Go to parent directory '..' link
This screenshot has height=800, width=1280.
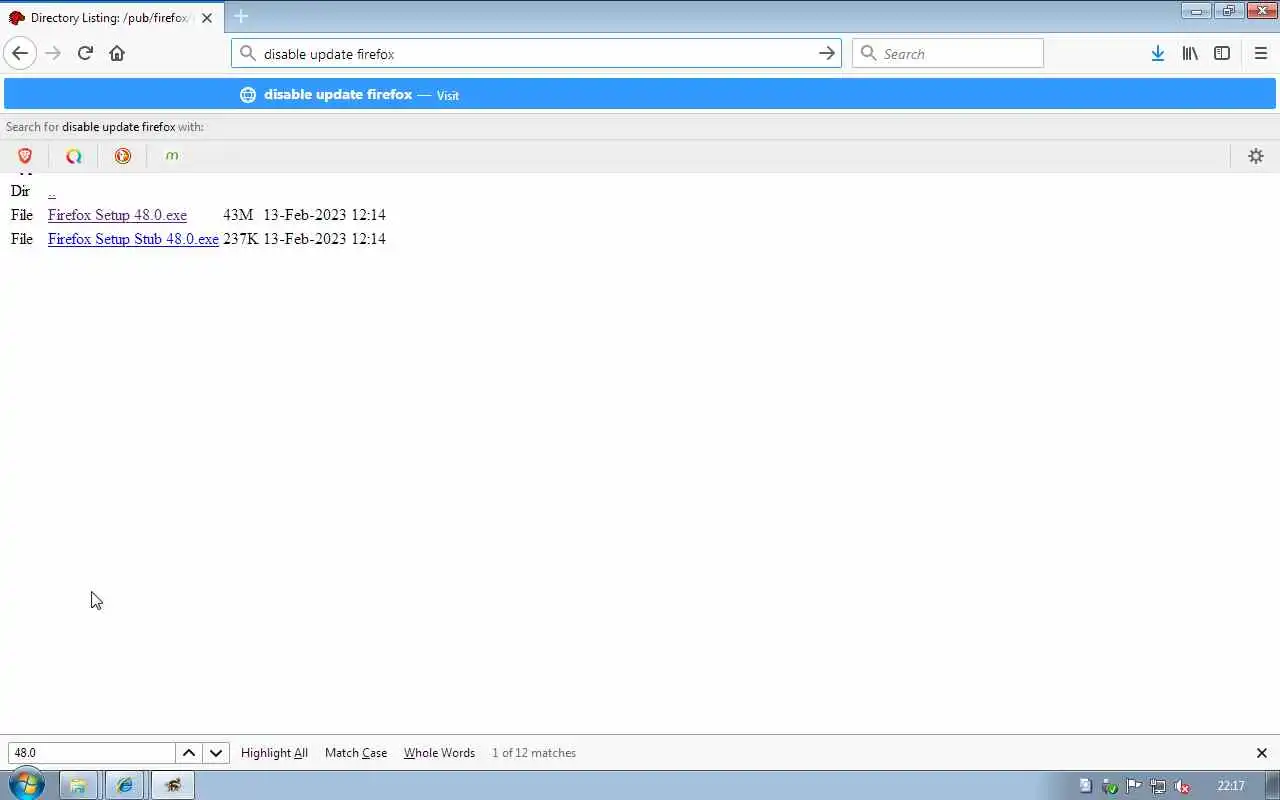click(x=51, y=191)
